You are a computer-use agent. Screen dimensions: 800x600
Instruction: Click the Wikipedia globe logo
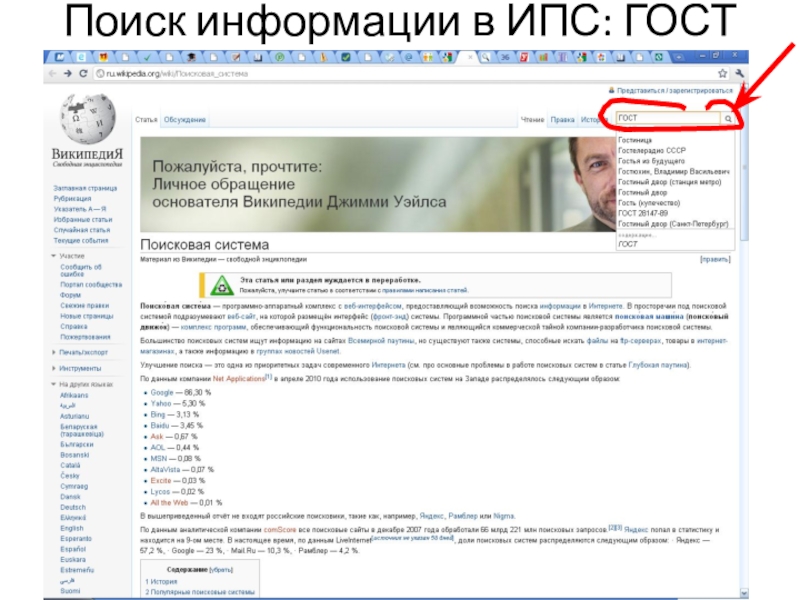(87, 119)
